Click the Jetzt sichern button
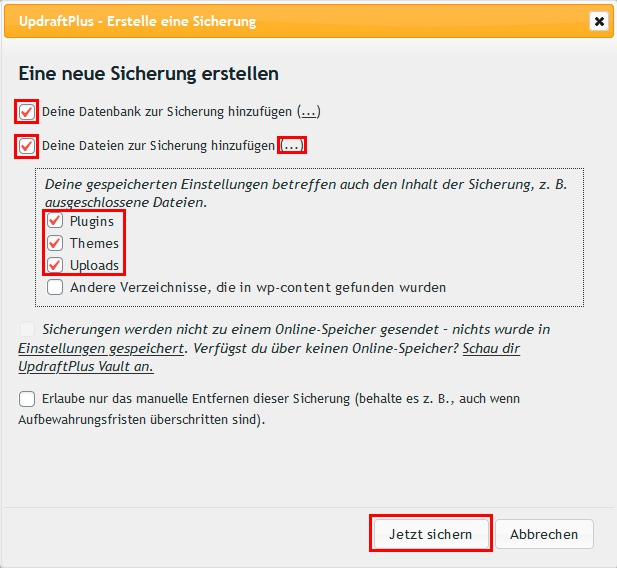Viewport: 617px width, 568px height. (431, 534)
